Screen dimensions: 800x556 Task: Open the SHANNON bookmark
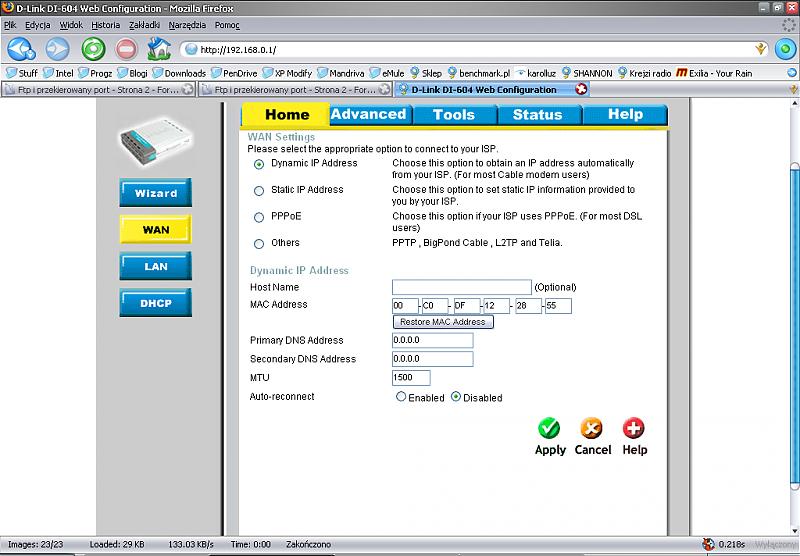coord(587,73)
